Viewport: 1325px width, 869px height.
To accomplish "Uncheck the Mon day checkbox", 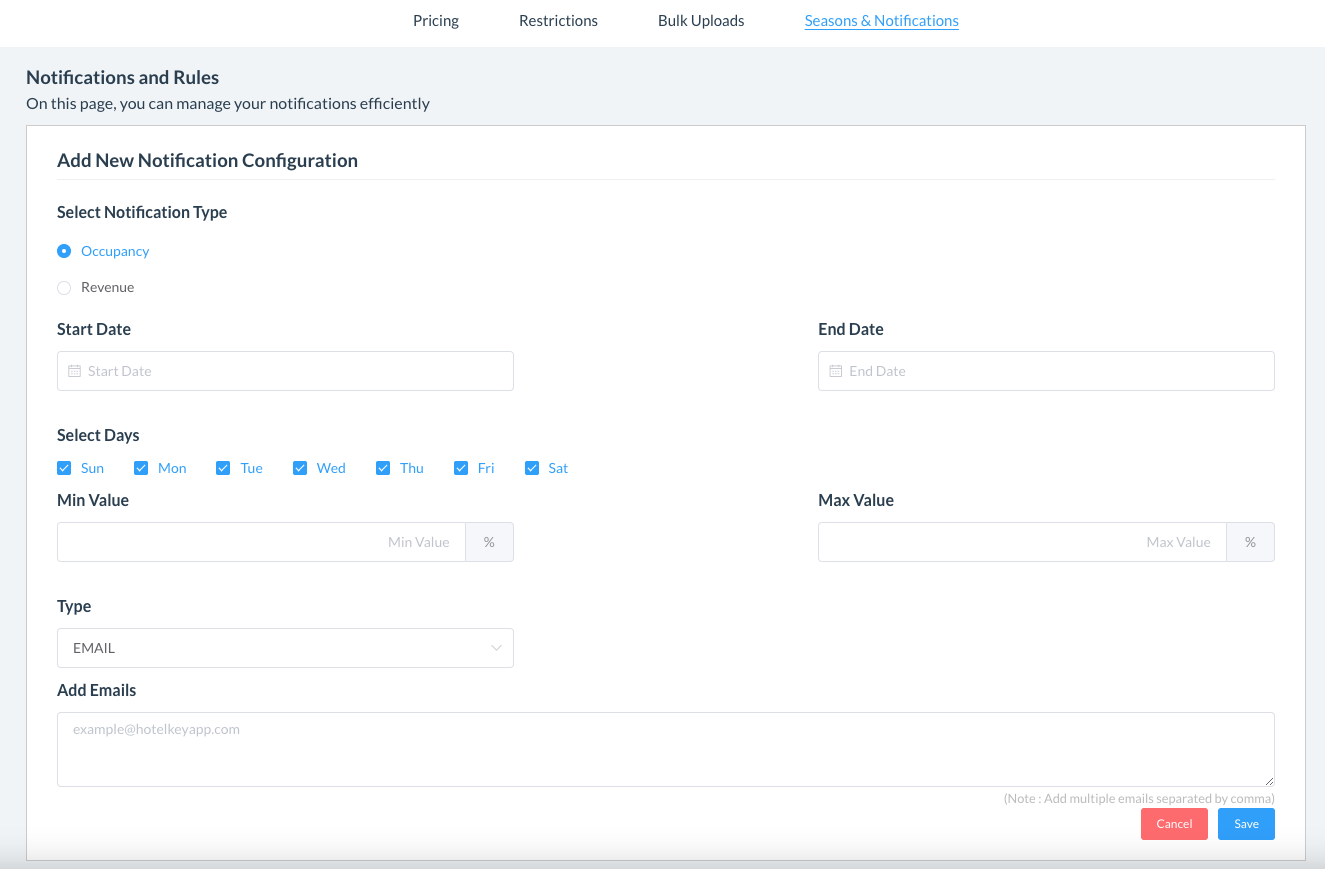I will 141,468.
